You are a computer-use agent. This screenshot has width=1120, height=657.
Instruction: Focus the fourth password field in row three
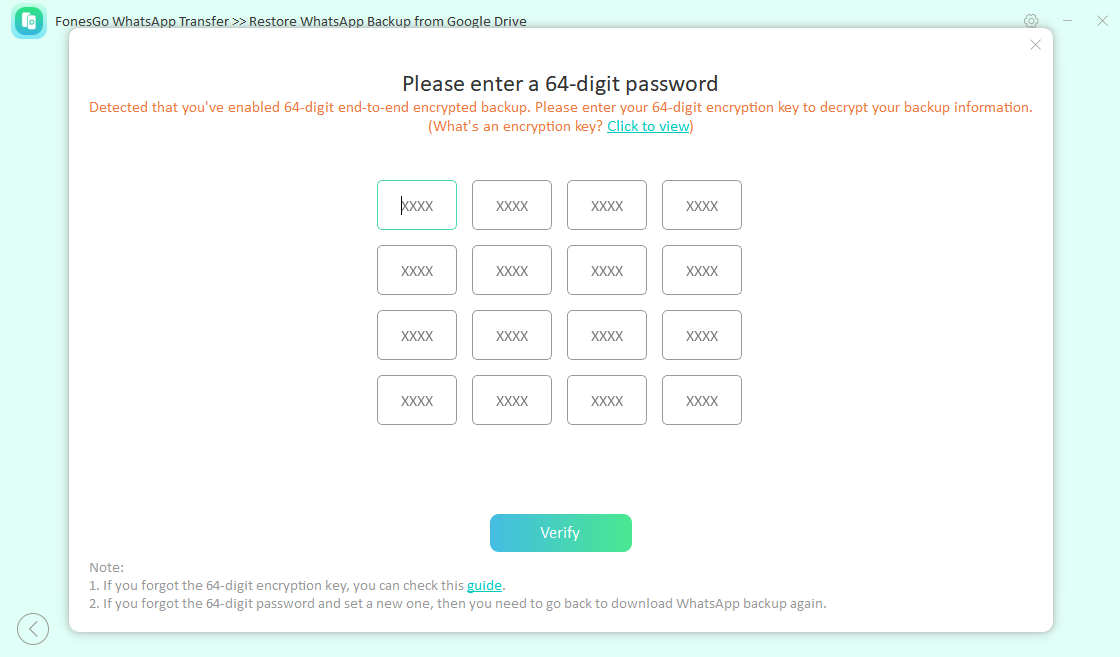702,335
